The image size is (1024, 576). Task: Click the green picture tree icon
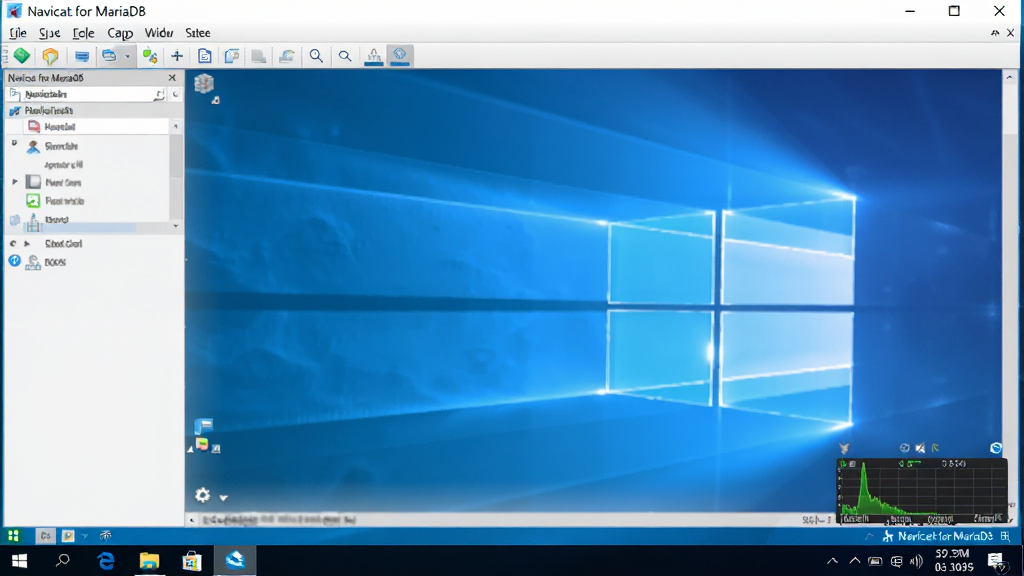[x=33, y=200]
